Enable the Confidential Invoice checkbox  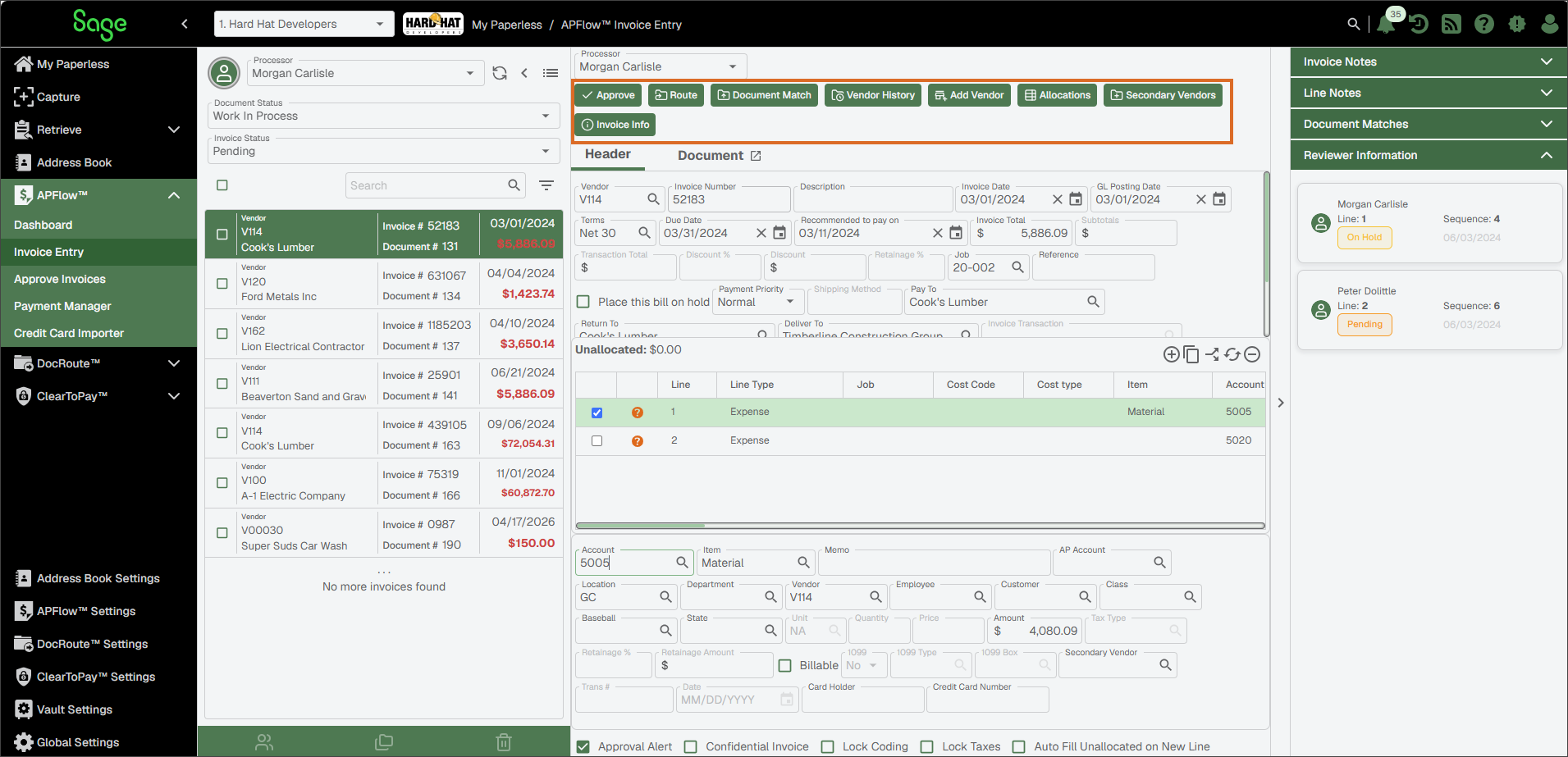coord(691,746)
